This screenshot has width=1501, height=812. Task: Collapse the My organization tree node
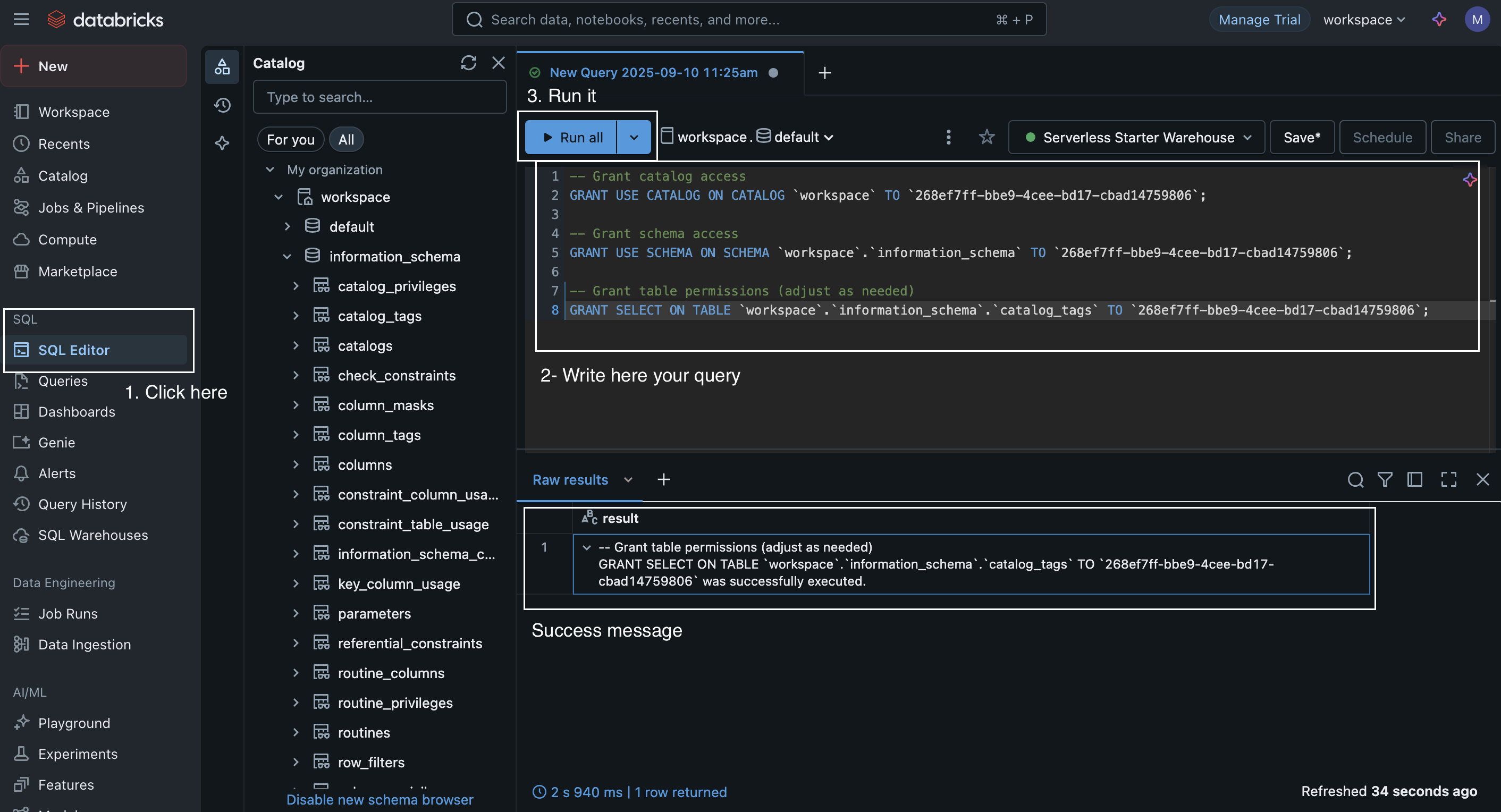click(x=270, y=170)
